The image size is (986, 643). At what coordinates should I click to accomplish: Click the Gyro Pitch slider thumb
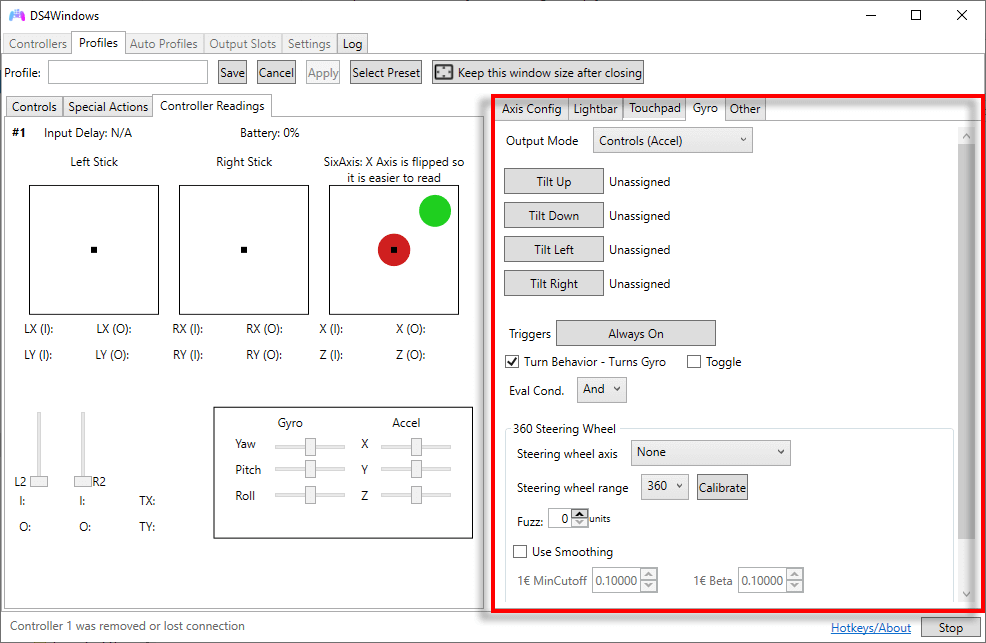pyautogui.click(x=311, y=469)
